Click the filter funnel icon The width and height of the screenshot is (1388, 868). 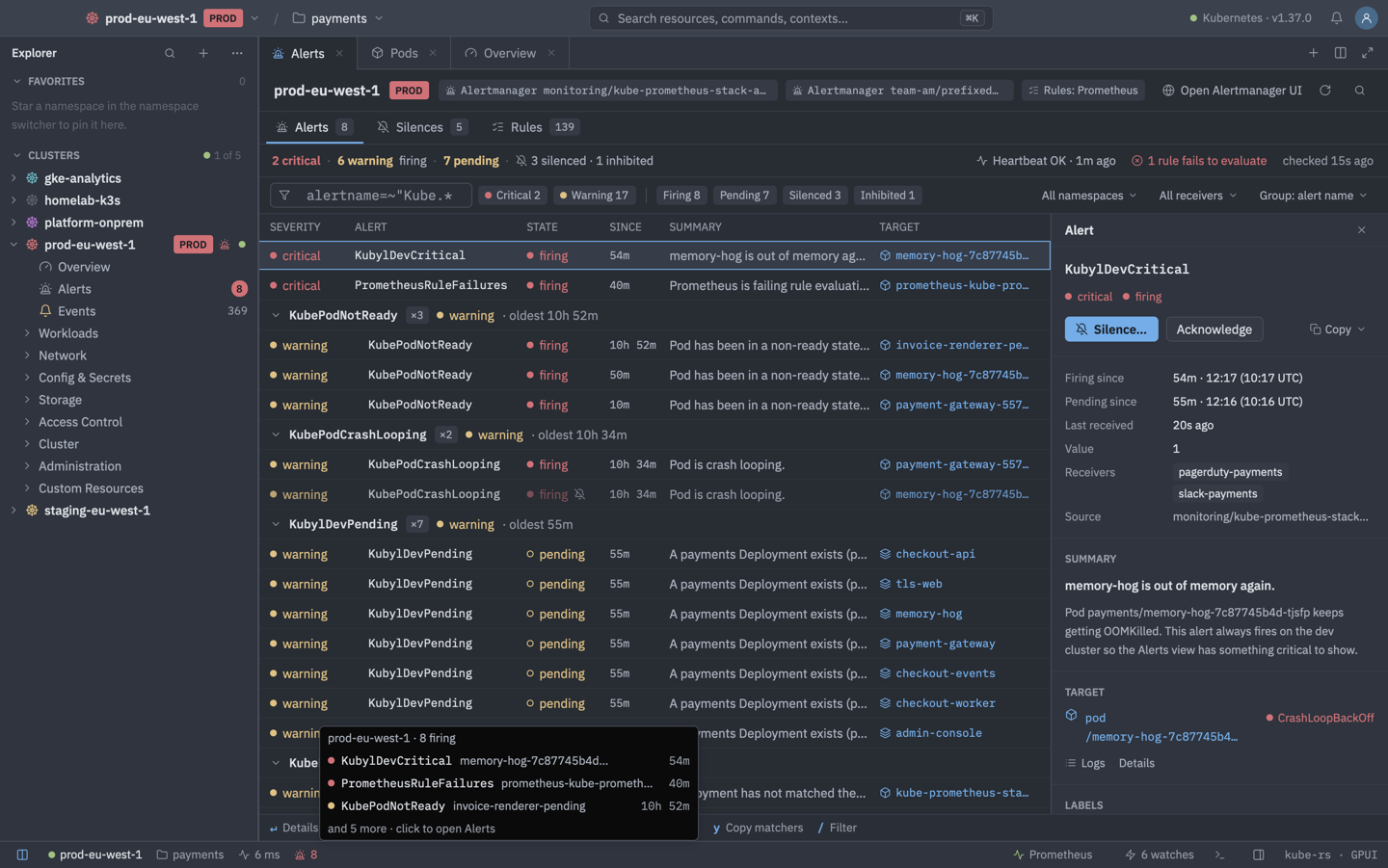[x=284, y=196]
